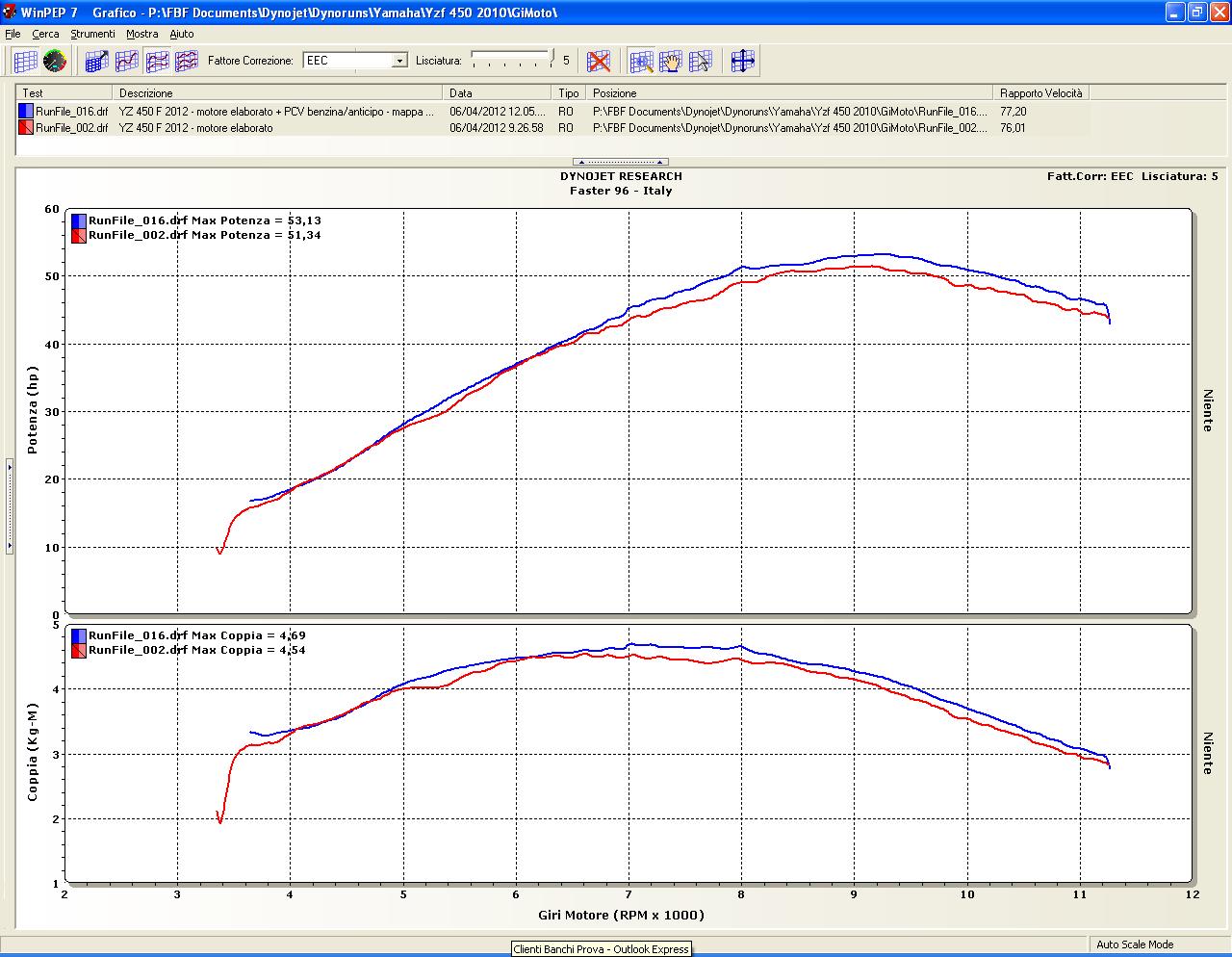Select the arrow cursor graph tool
Screen dimensions: 1232x957
(701, 61)
